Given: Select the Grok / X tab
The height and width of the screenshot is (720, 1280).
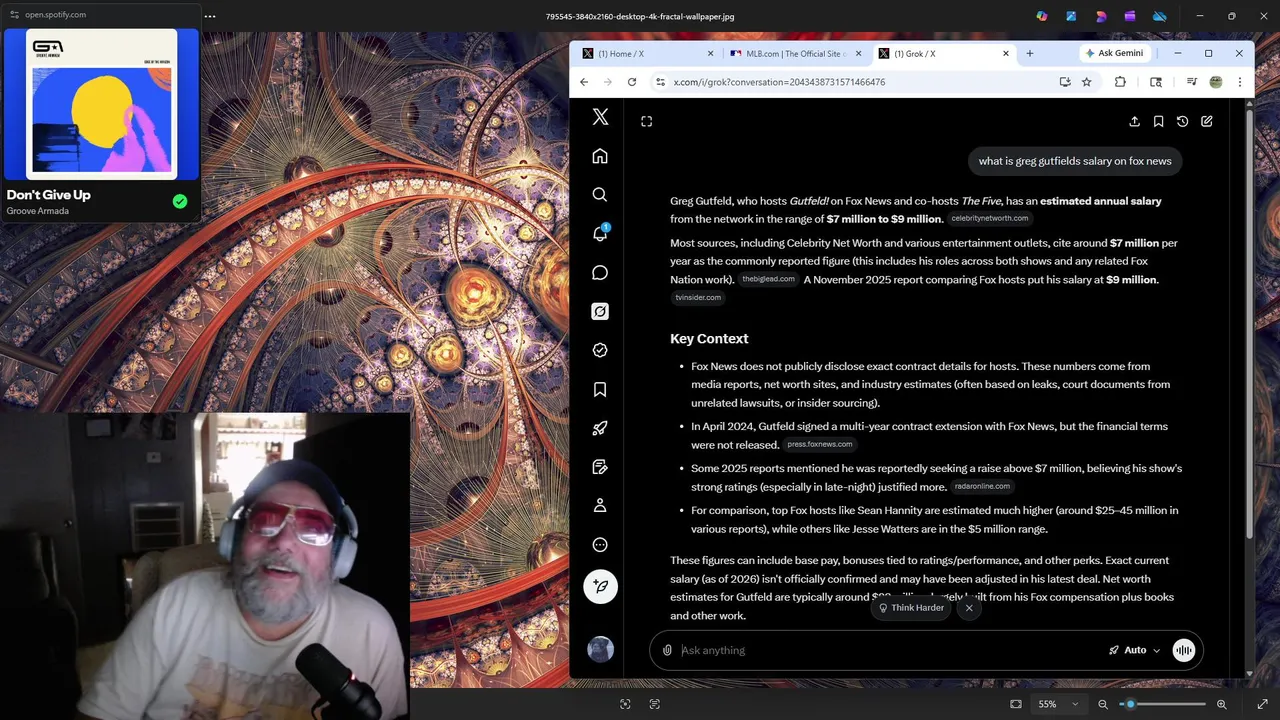Looking at the screenshot, I should [943, 53].
